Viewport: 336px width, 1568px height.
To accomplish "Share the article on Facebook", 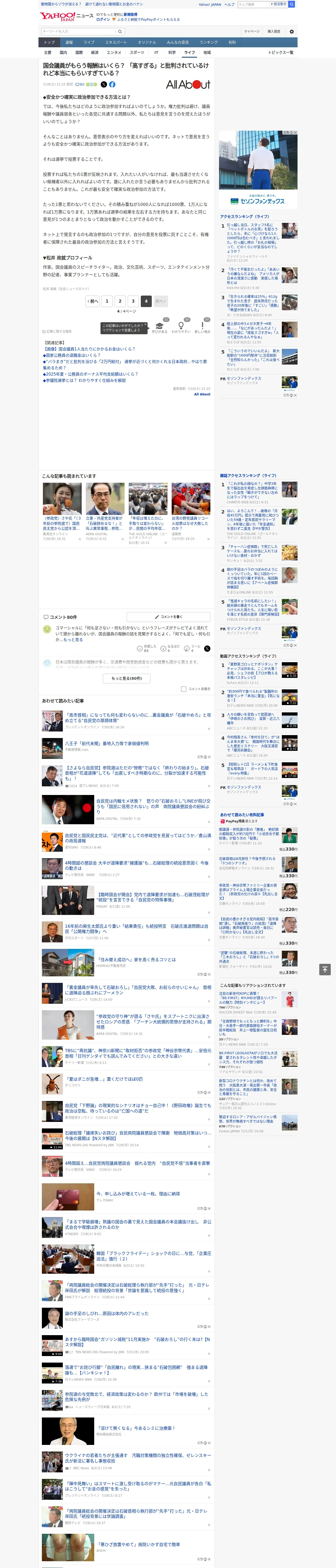I will pos(112,85).
